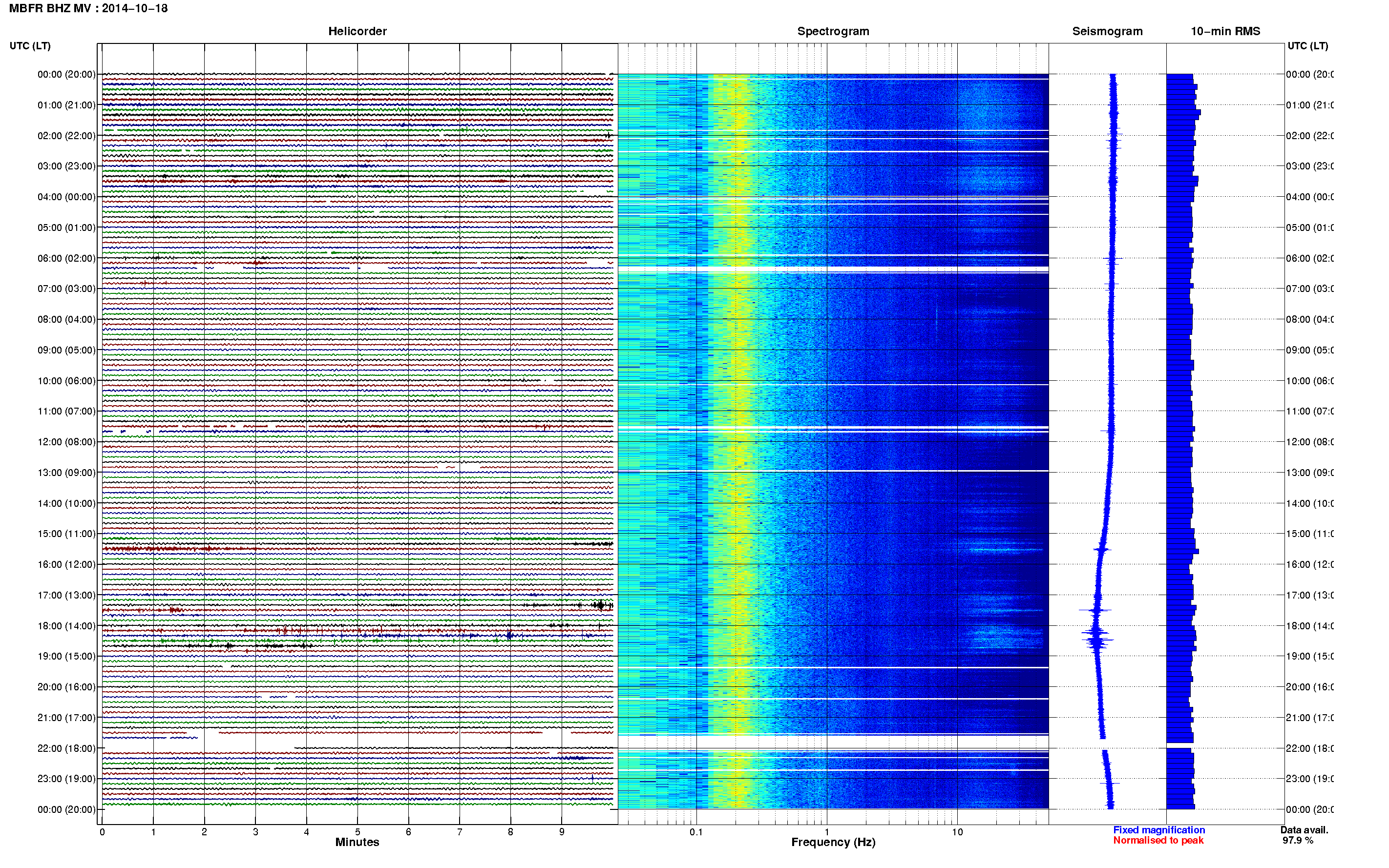
Task: Click the white data gap before 22:00 in spectrogram
Action: (x=833, y=742)
